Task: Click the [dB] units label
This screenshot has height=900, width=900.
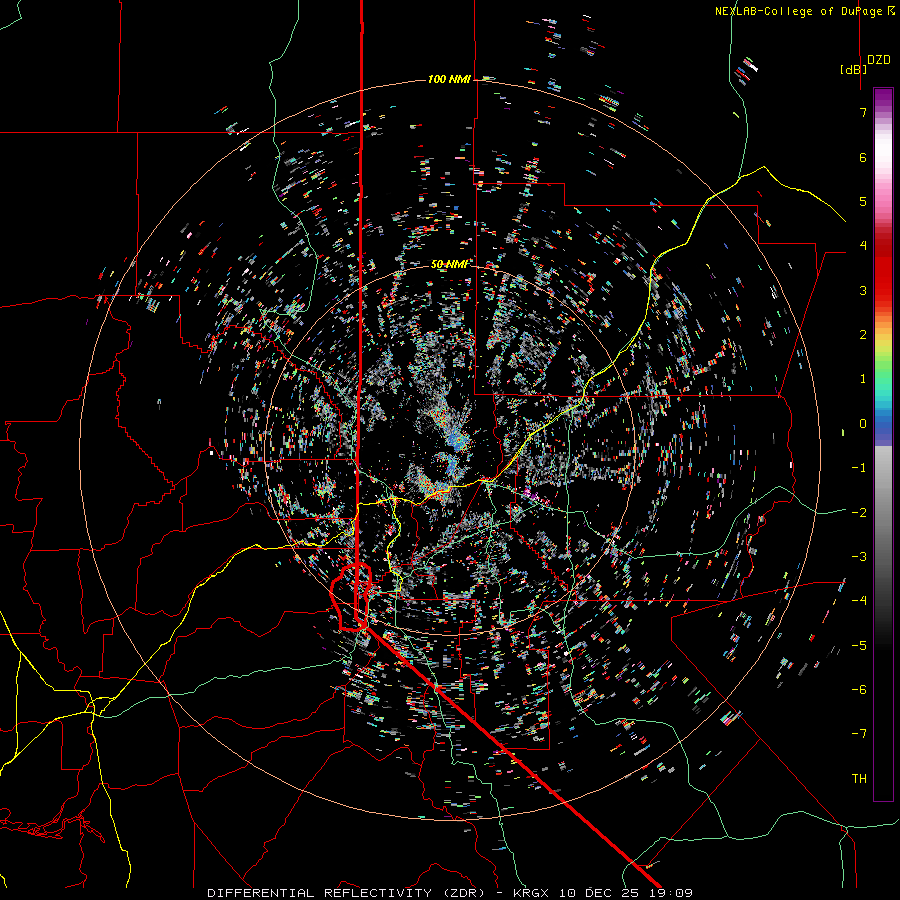Action: (853, 69)
